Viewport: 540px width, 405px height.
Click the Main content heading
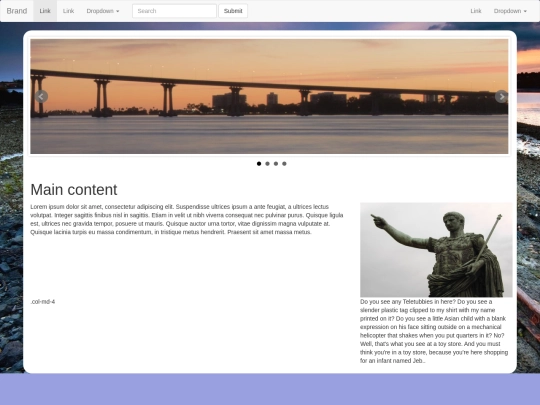[x=74, y=190]
